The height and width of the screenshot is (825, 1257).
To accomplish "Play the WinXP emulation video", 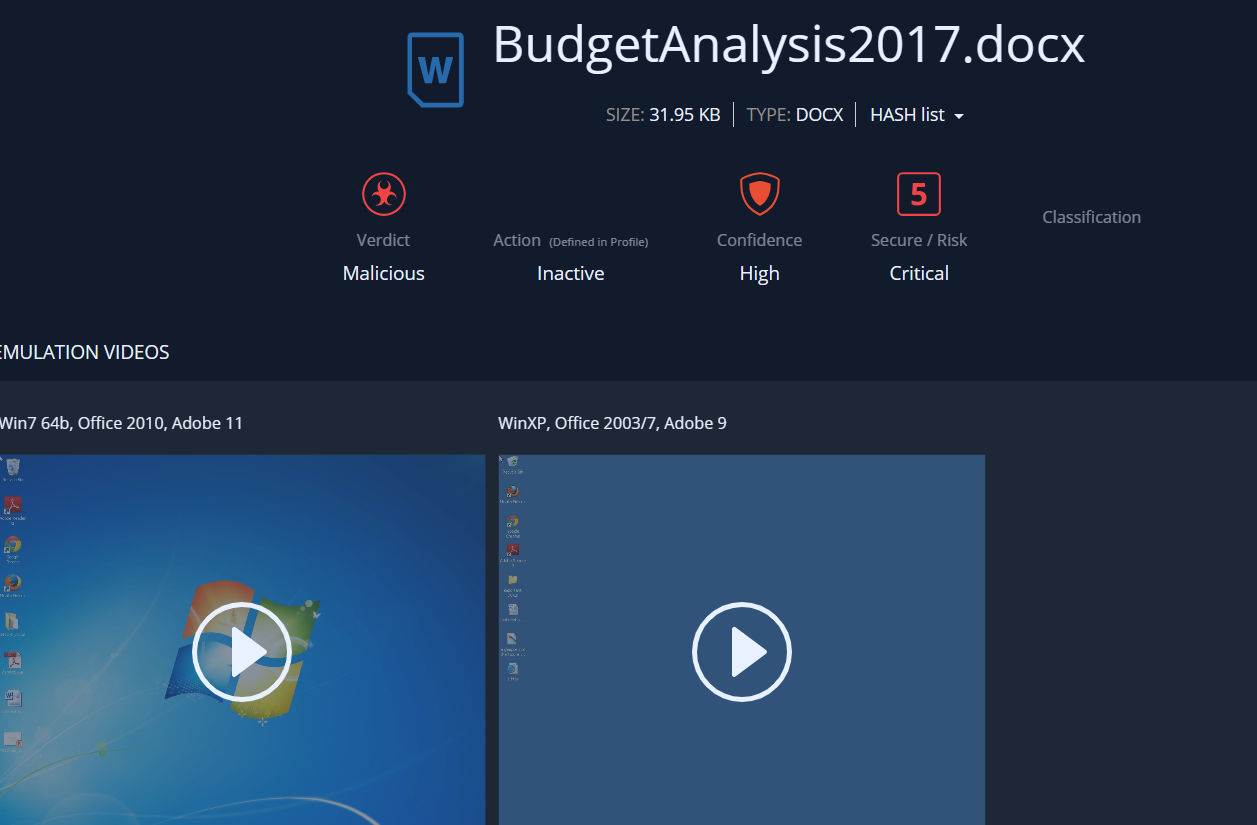I will pyautogui.click(x=742, y=652).
